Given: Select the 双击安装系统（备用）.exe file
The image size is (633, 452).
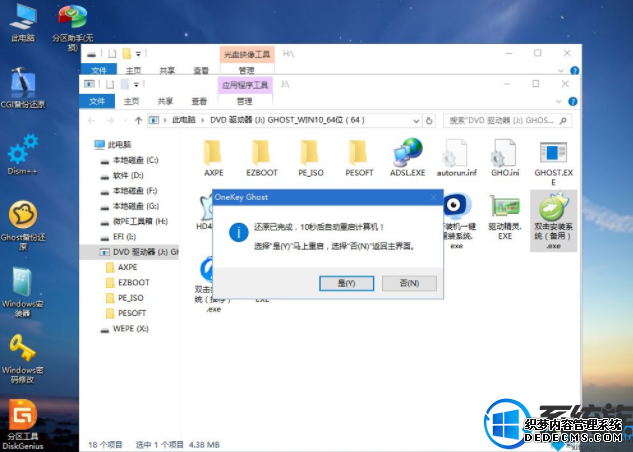Looking at the screenshot, I should pyautogui.click(x=553, y=221).
